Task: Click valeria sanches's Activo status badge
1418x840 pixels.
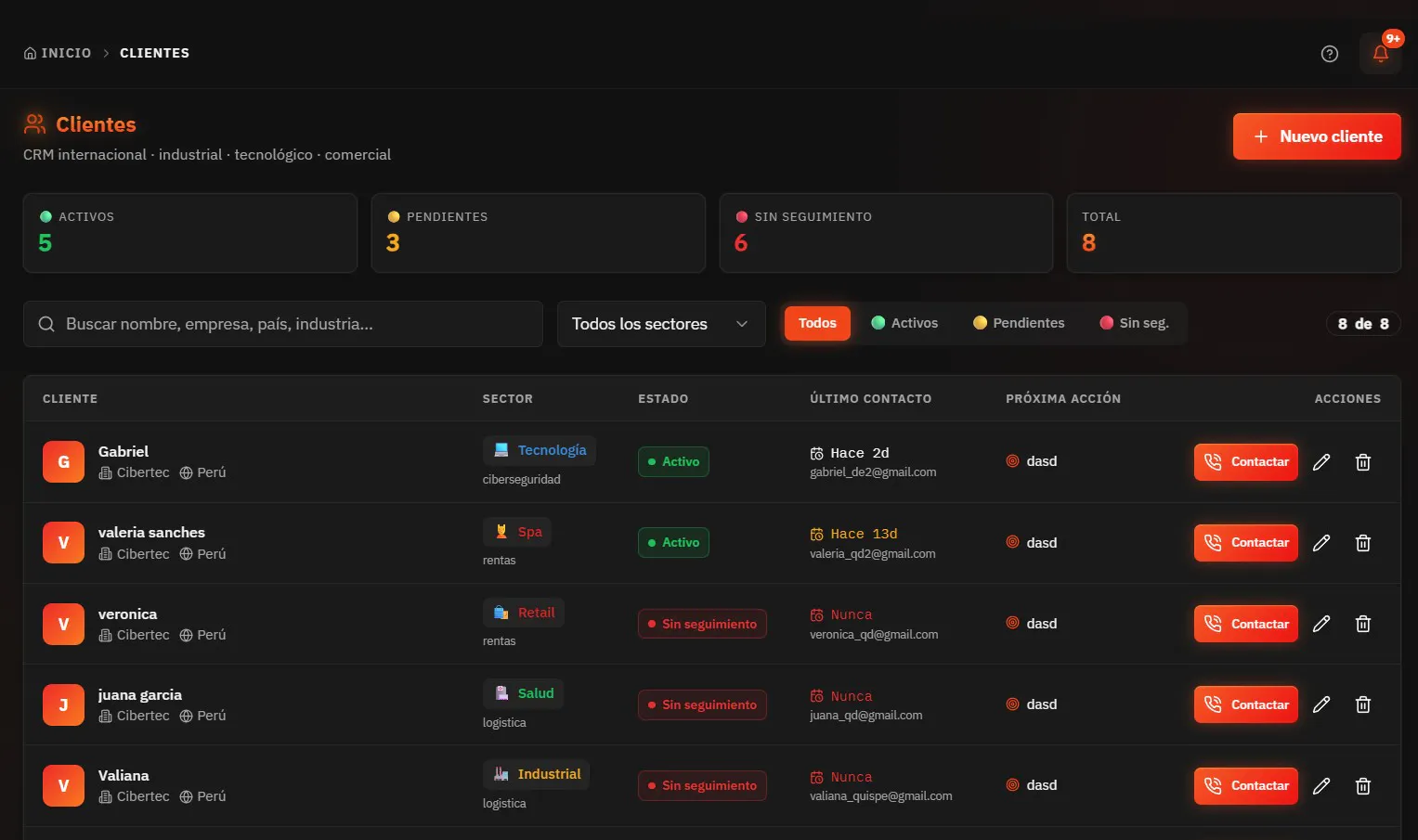Action: coord(673,543)
